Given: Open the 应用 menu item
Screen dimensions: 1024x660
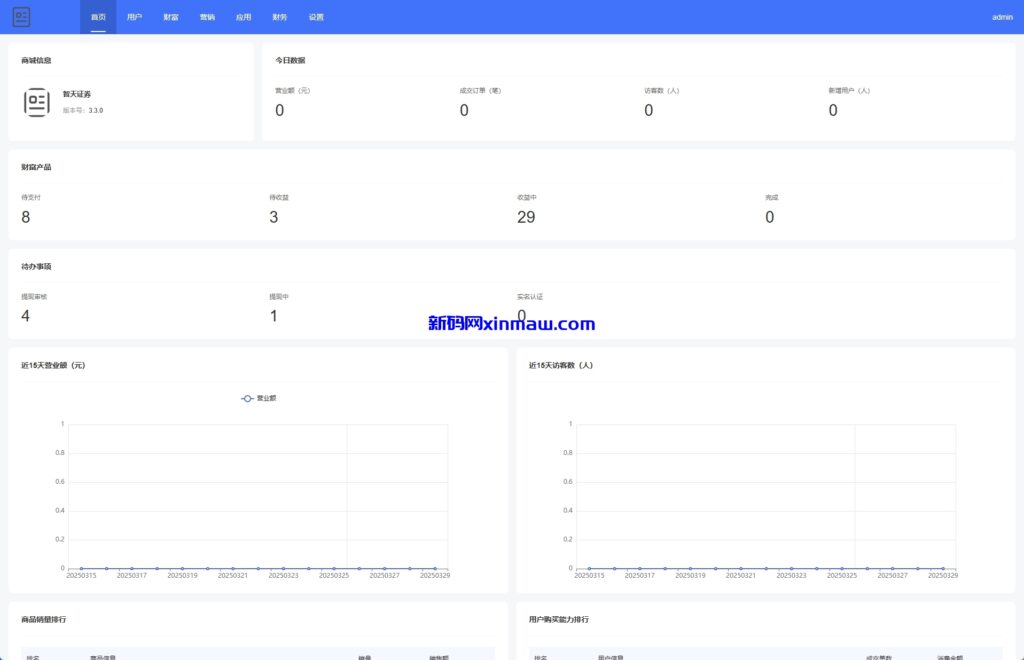Looking at the screenshot, I should pos(243,17).
